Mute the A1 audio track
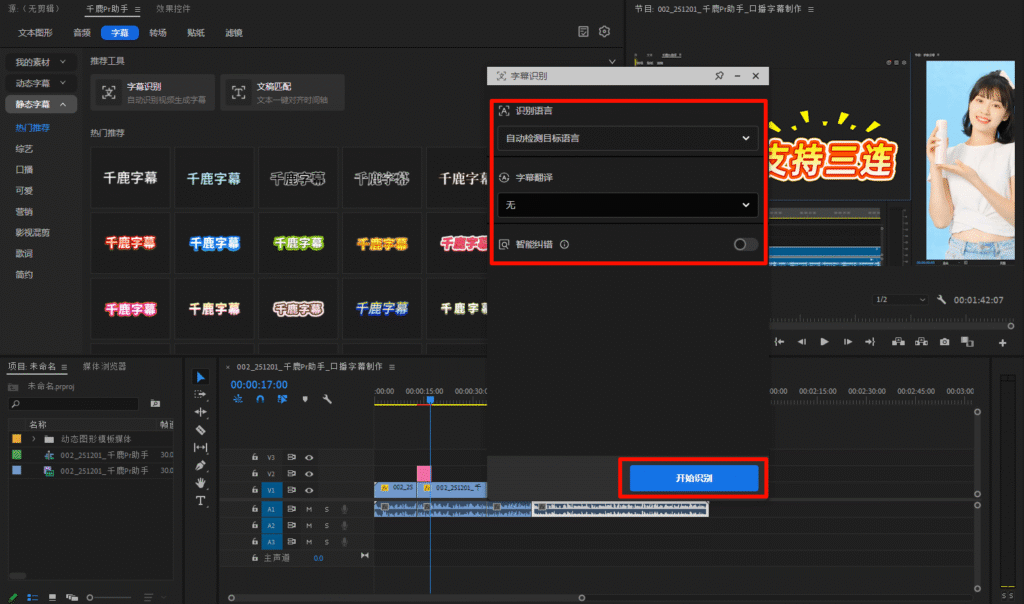The image size is (1024, 604). tap(309, 508)
